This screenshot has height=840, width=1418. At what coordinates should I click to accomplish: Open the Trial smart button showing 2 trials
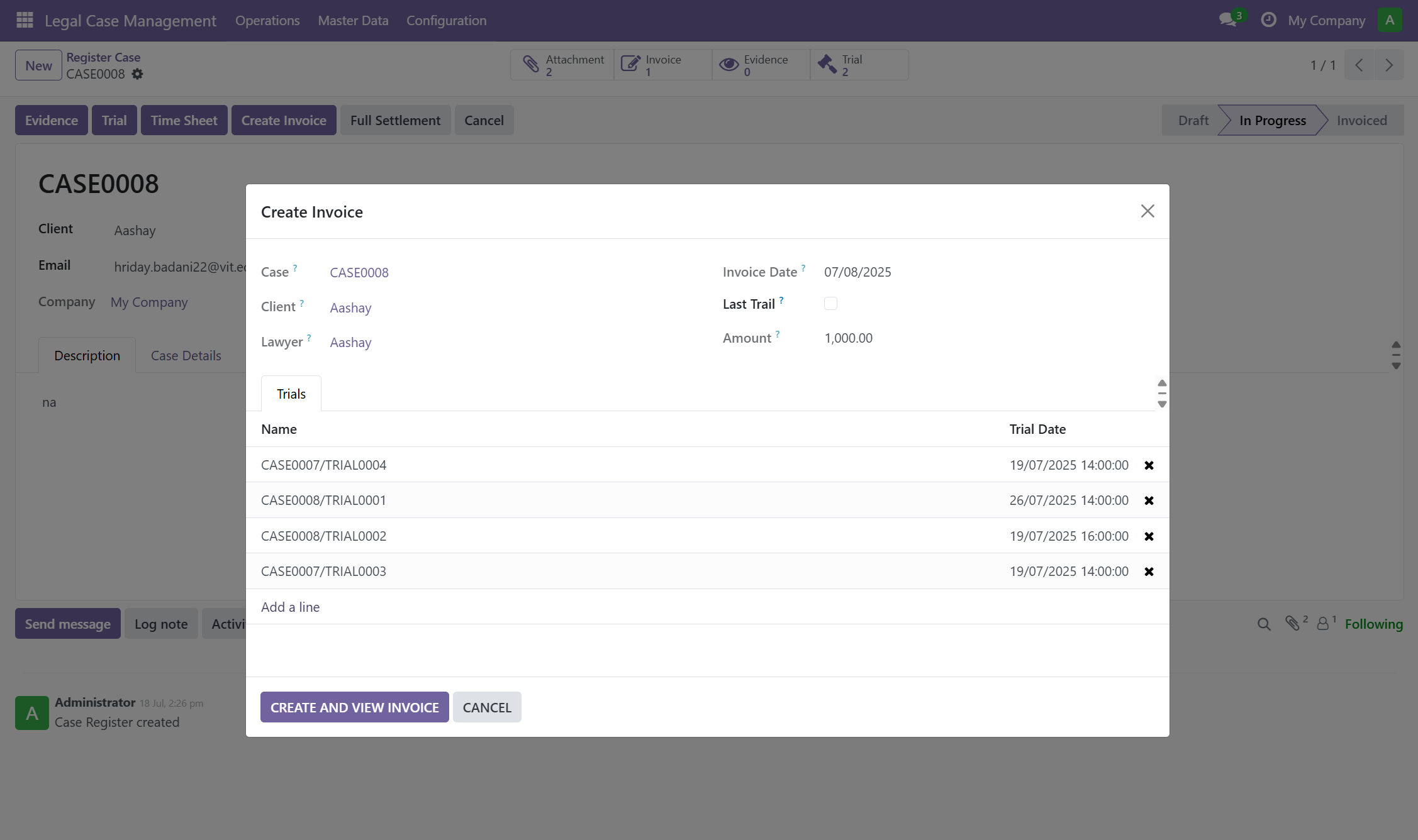coord(859,65)
